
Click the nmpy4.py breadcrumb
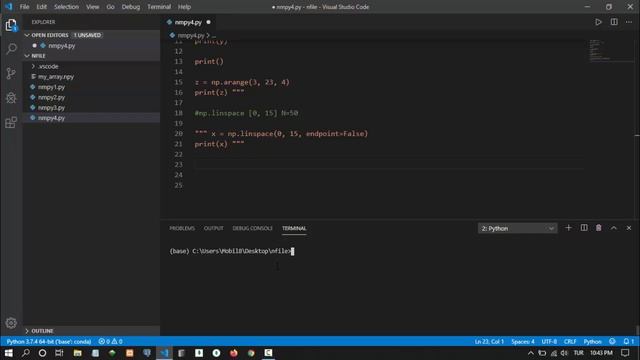point(190,36)
